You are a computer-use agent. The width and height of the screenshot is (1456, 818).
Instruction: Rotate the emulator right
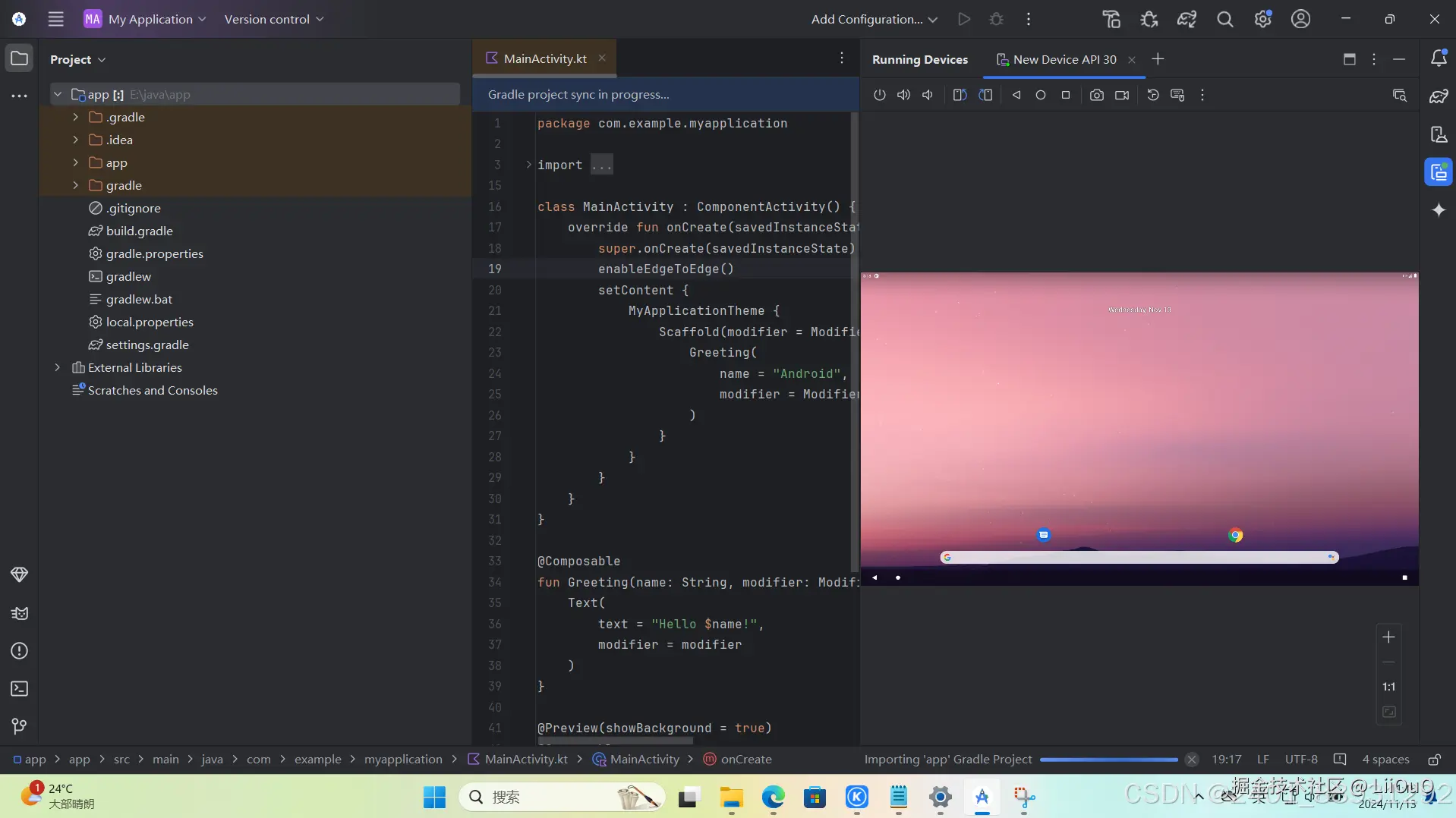click(x=985, y=95)
